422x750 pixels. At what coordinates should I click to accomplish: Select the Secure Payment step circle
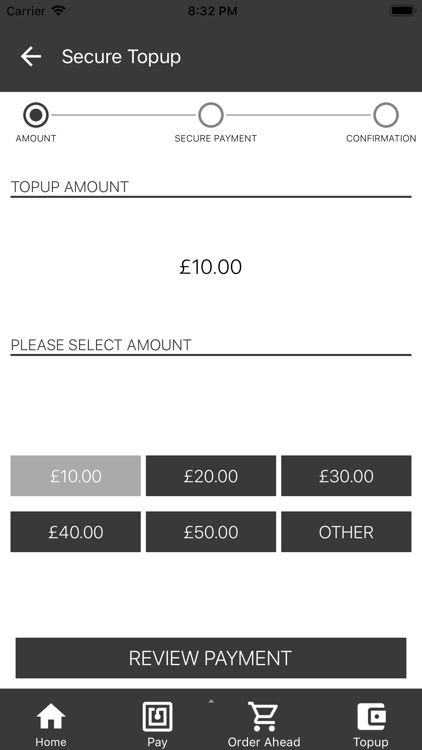(x=211, y=115)
